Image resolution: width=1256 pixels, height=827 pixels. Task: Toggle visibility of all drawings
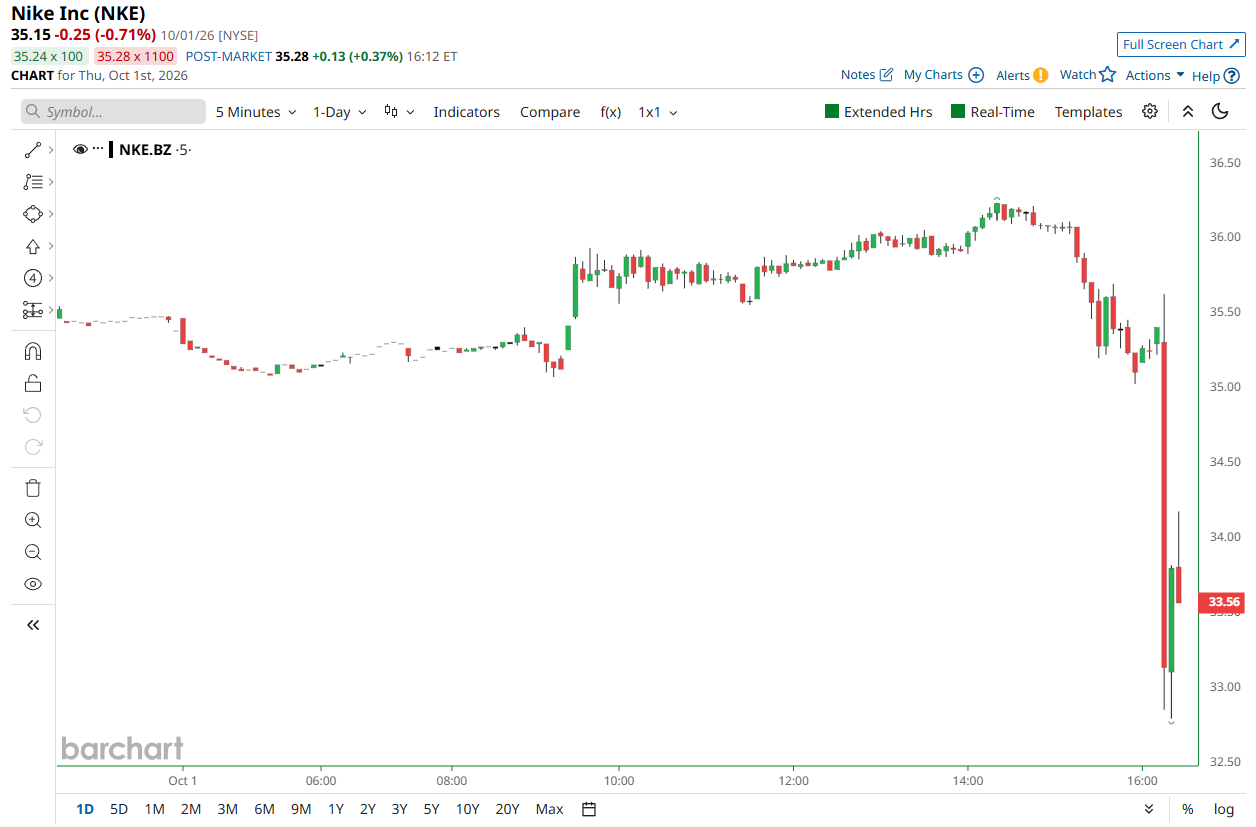coord(33,584)
